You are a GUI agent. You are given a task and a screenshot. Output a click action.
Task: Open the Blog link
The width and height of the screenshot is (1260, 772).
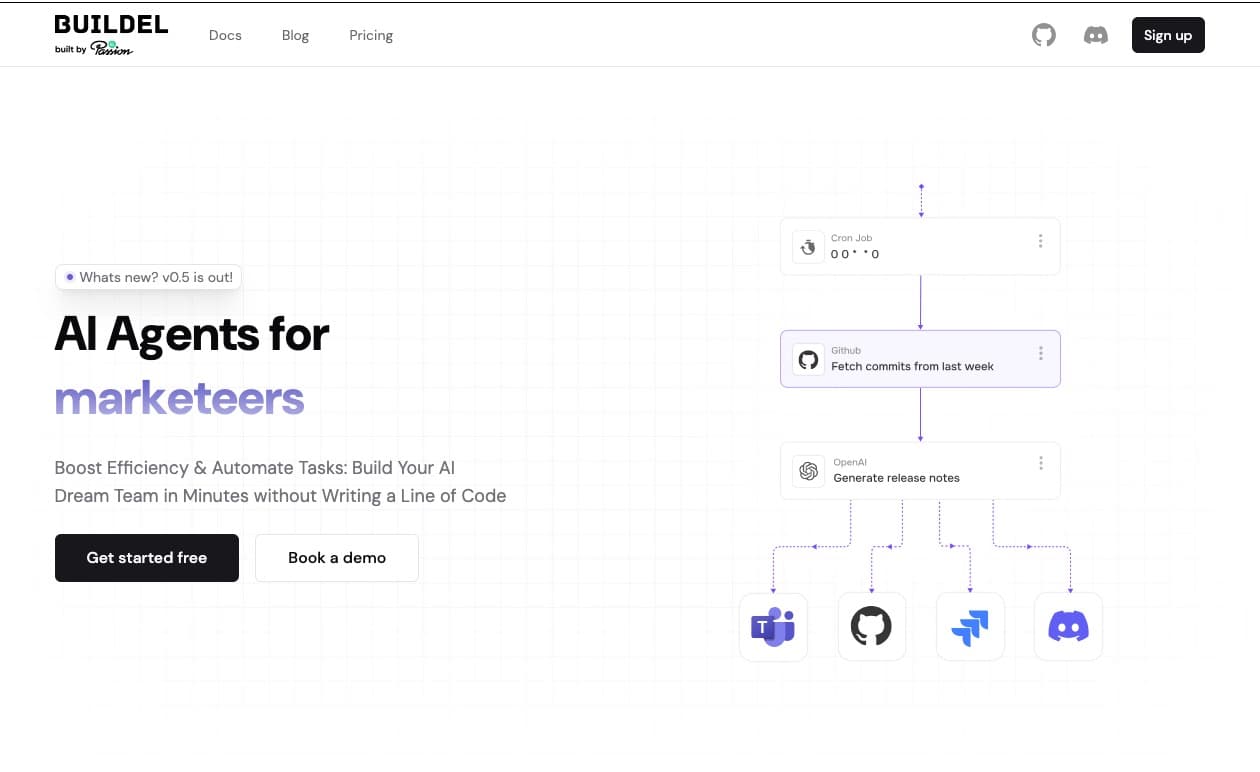tap(295, 35)
